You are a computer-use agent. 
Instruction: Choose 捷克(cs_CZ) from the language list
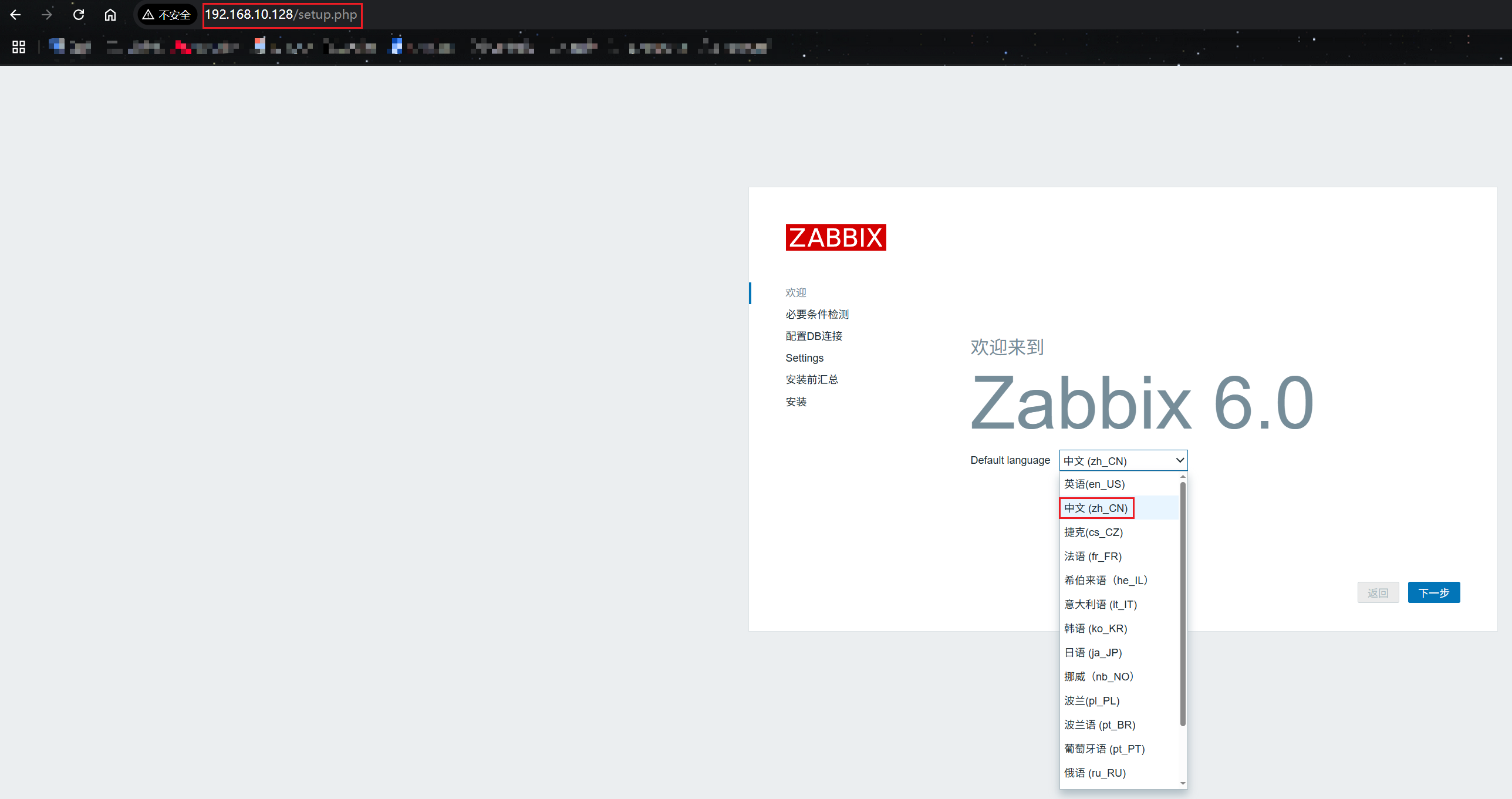coord(1119,532)
